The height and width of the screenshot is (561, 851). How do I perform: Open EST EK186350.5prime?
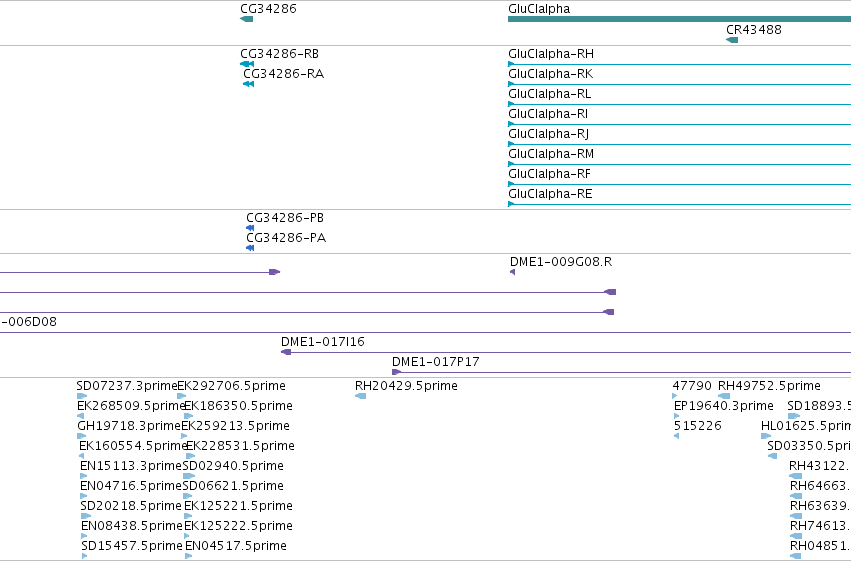point(238,406)
